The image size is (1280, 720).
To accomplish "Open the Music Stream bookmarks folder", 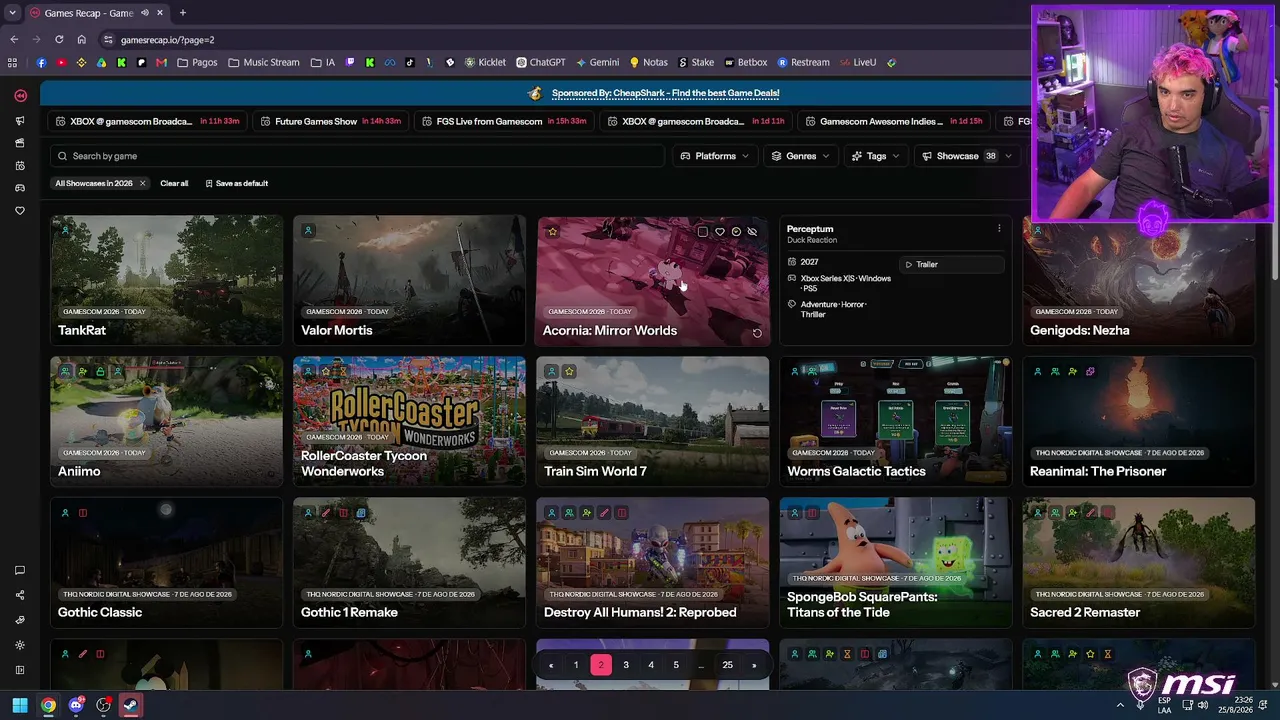I will coord(264,62).
